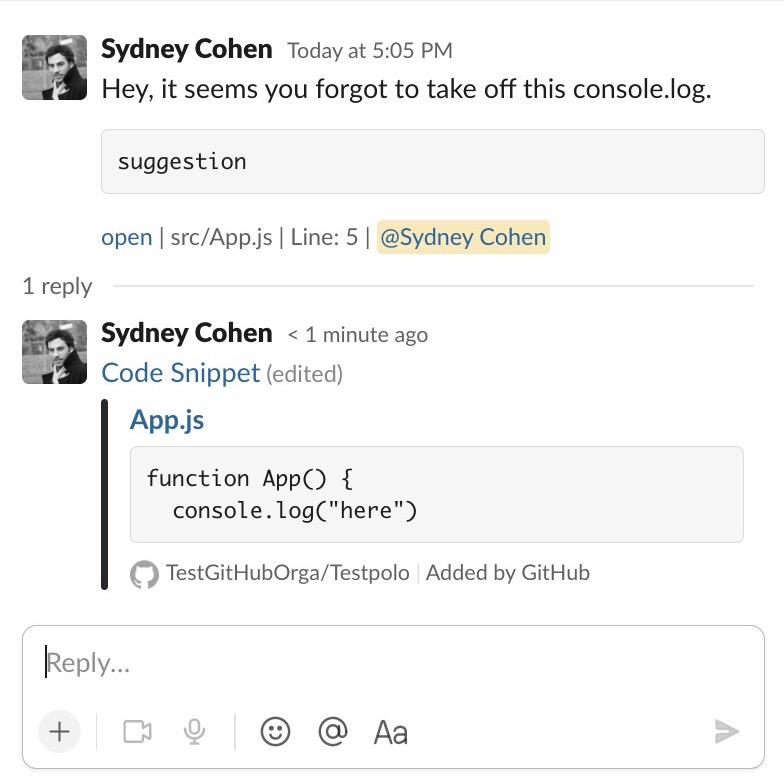Send the reply with arrow icon
784x777 pixels.
(726, 732)
